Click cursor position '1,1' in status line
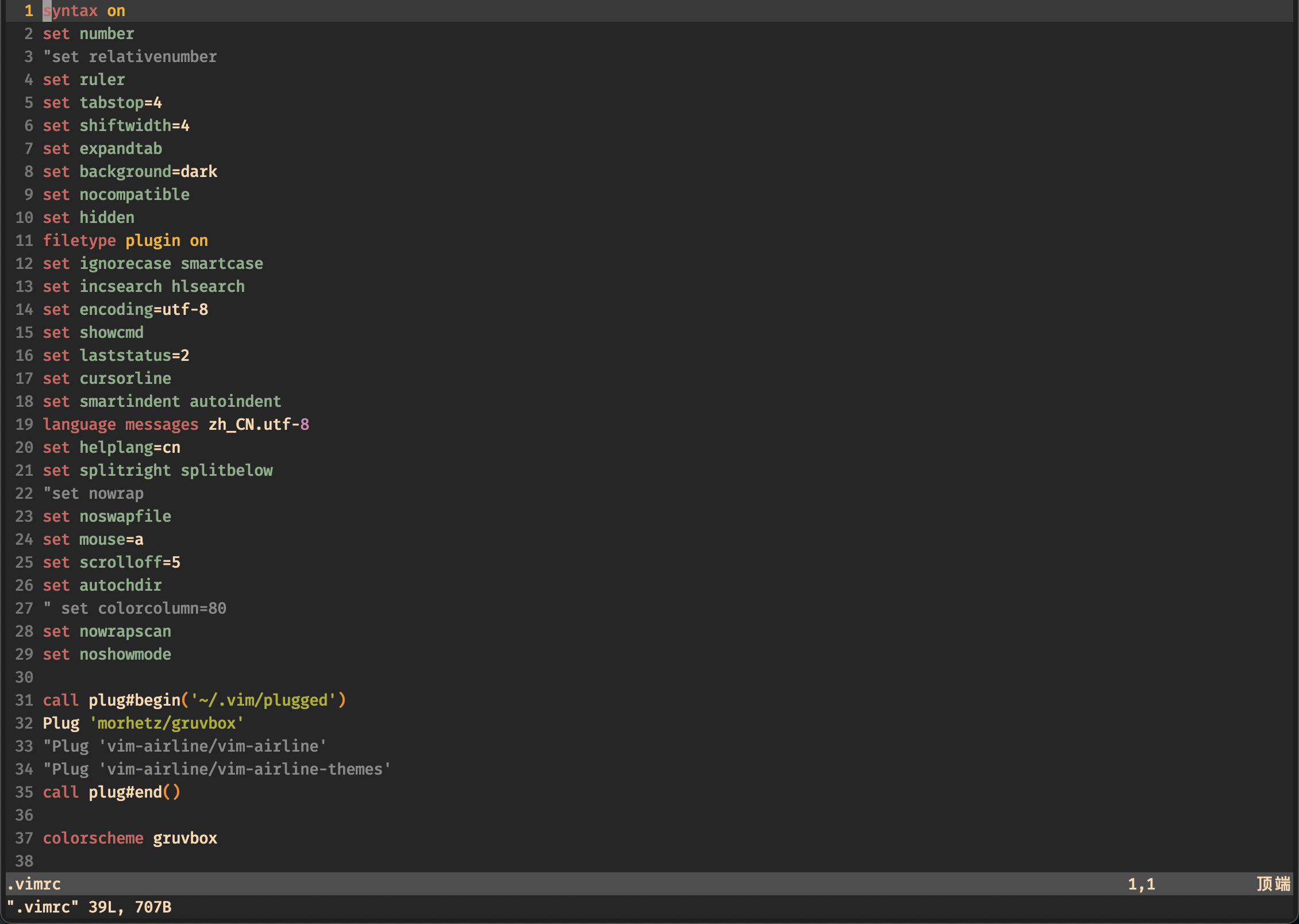Image resolution: width=1299 pixels, height=924 pixels. click(1142, 884)
